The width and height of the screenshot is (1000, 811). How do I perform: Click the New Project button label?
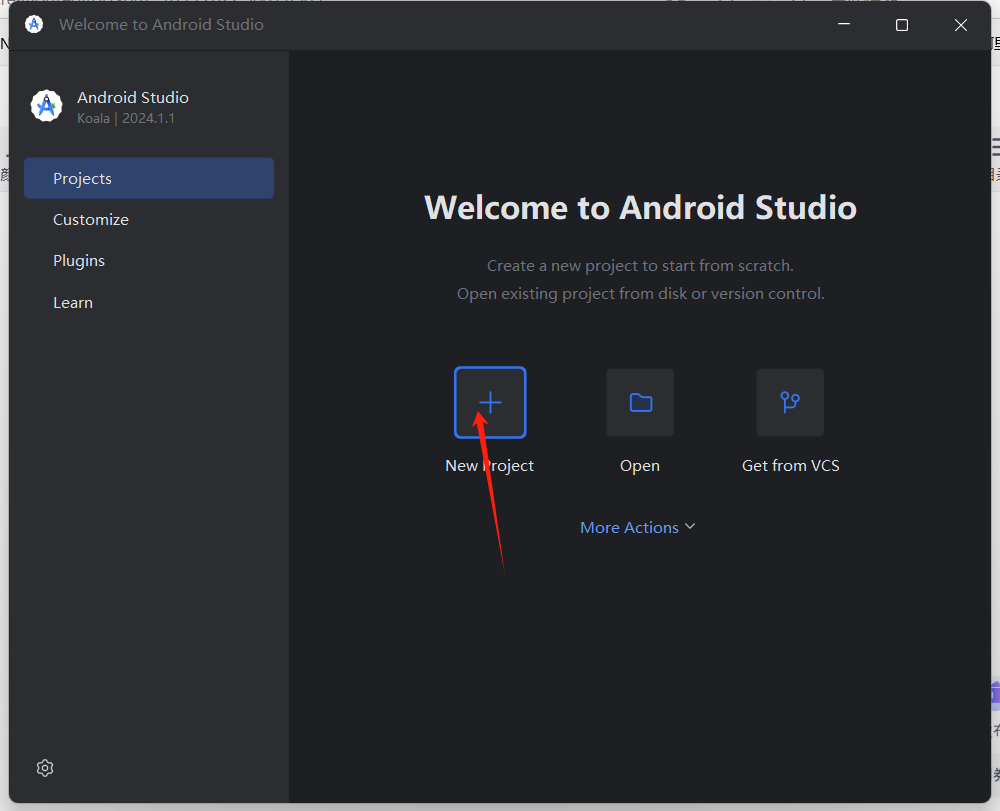489,465
